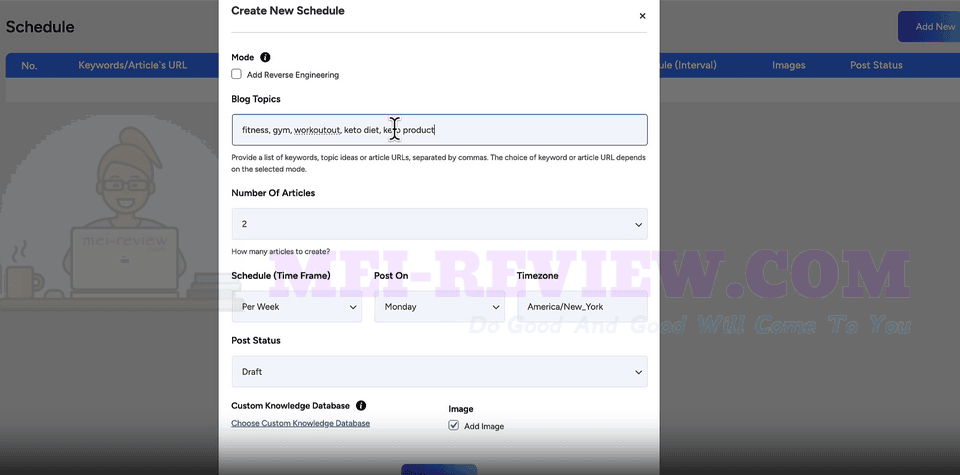
Task: Open Post Status Draft dropdown
Action: 440,372
